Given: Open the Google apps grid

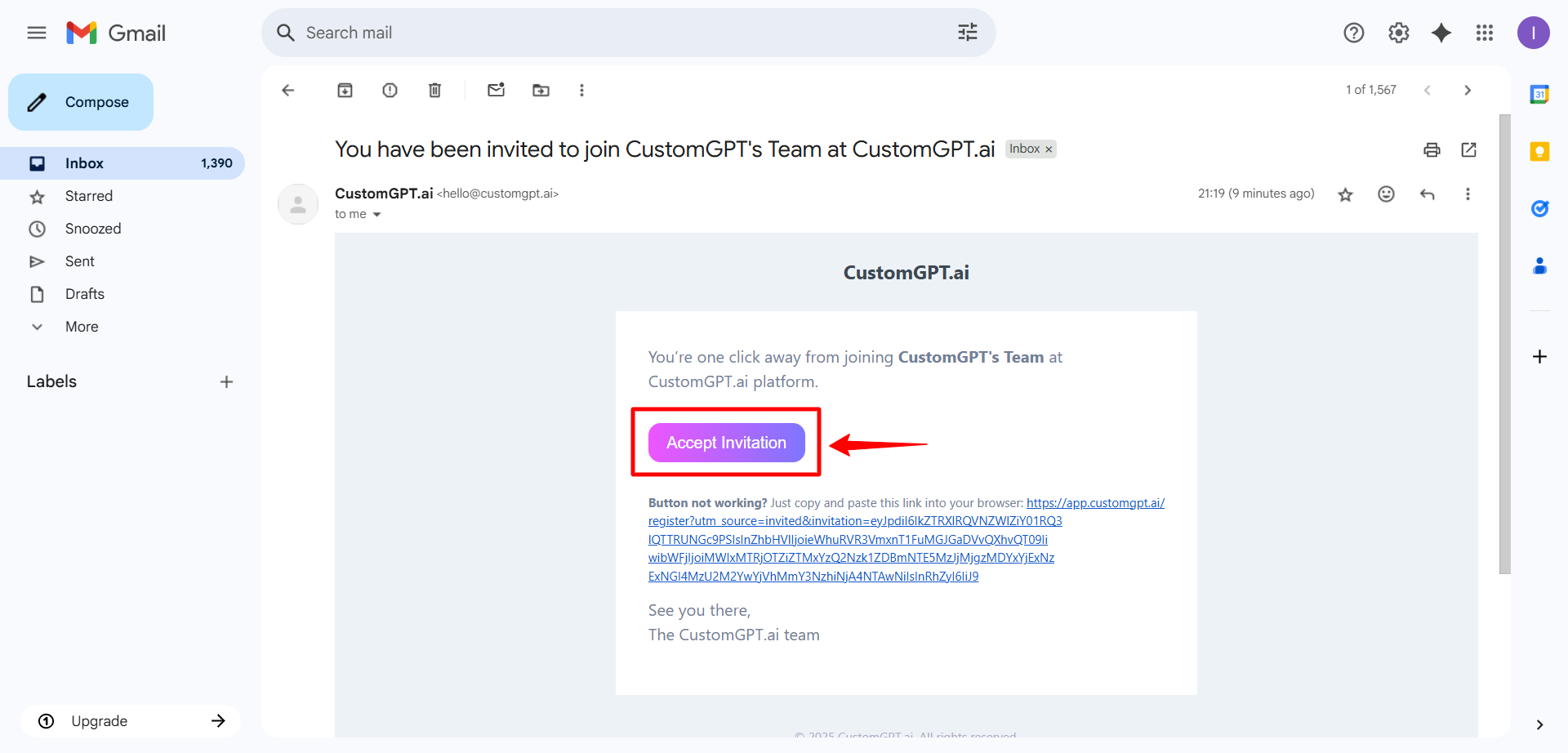Looking at the screenshot, I should click(1485, 33).
